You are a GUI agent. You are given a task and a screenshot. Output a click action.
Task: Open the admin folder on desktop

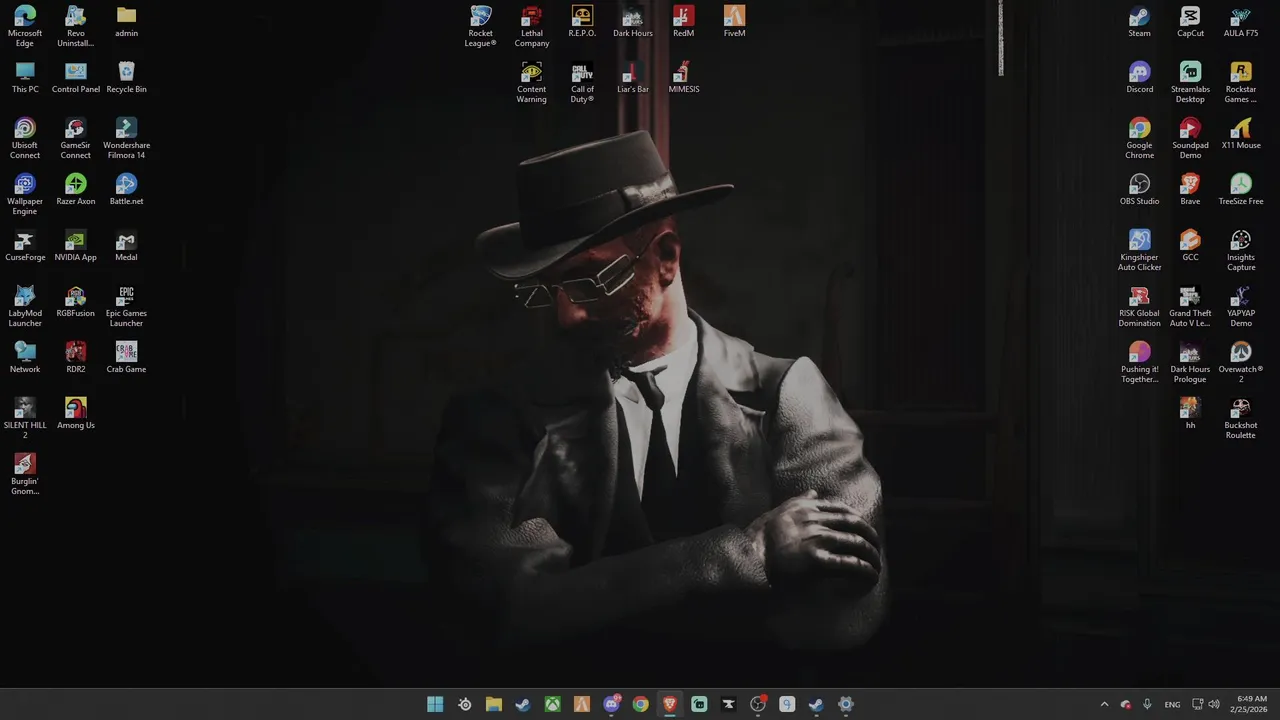(x=126, y=21)
